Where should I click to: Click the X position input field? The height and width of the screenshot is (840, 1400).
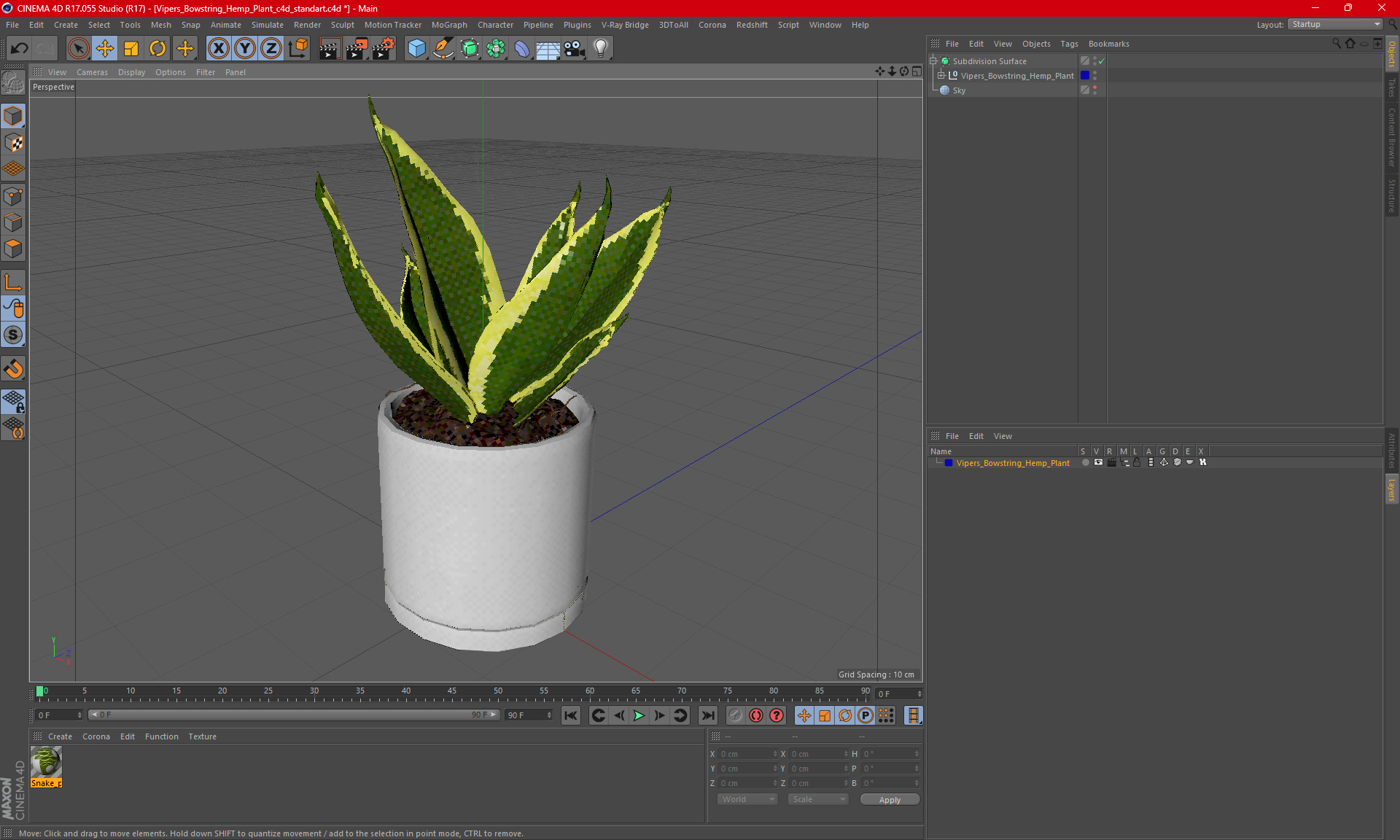pos(747,754)
